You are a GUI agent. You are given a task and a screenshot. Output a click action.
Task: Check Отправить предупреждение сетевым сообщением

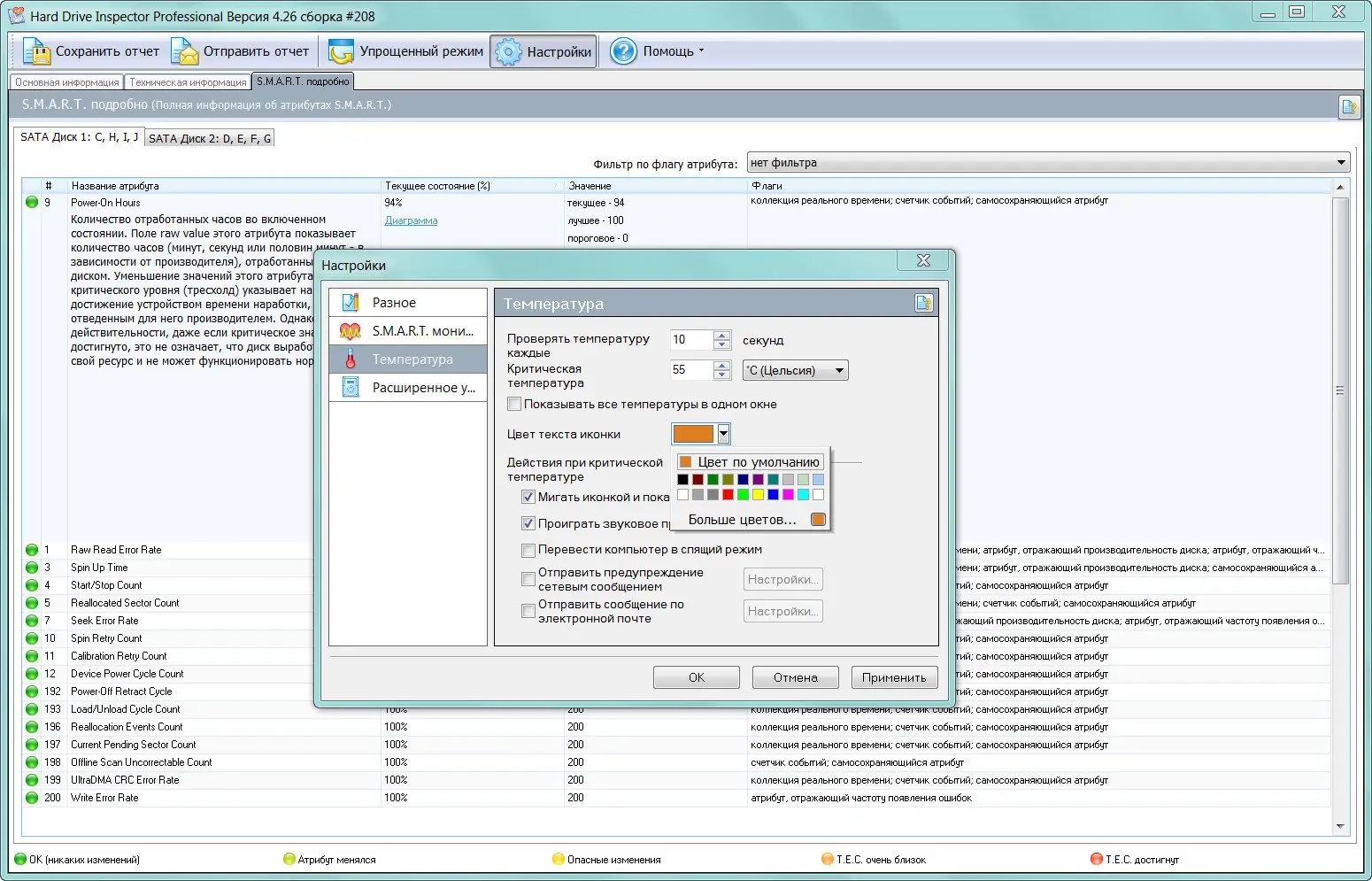click(x=528, y=580)
